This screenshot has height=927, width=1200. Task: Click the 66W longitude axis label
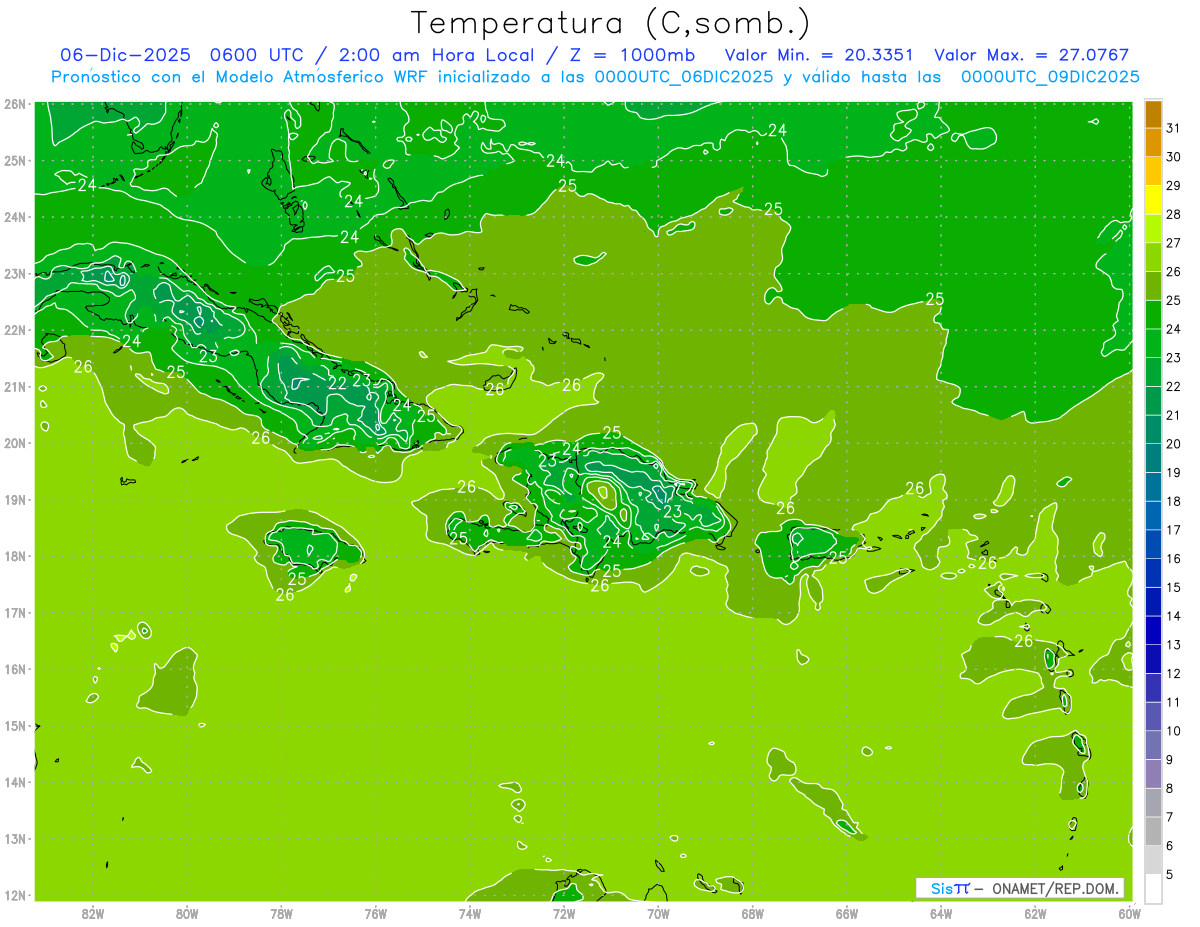[847, 913]
